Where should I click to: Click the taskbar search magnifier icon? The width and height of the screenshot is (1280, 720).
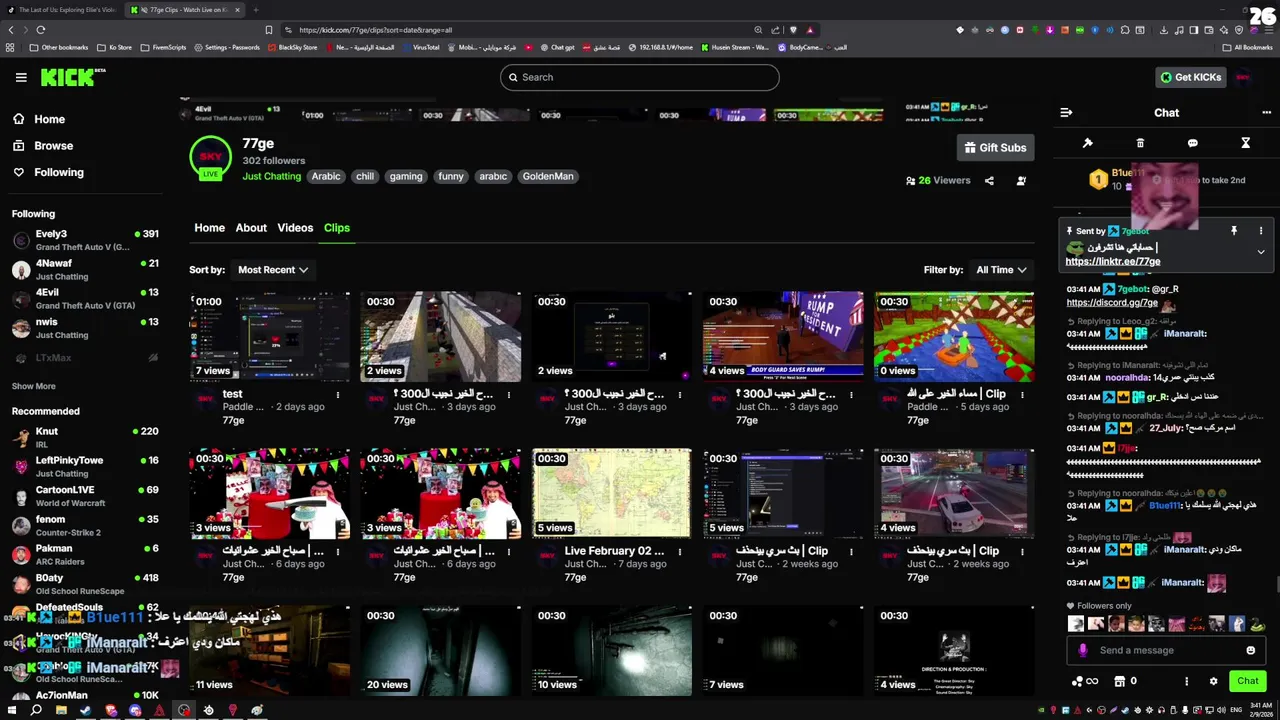[36, 710]
